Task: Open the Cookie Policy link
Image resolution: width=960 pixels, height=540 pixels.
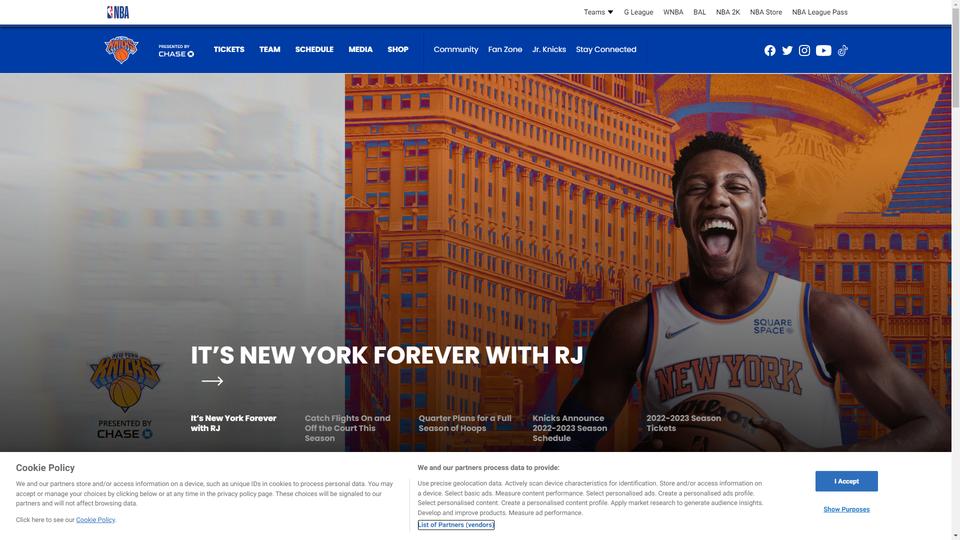Action: click(96, 520)
